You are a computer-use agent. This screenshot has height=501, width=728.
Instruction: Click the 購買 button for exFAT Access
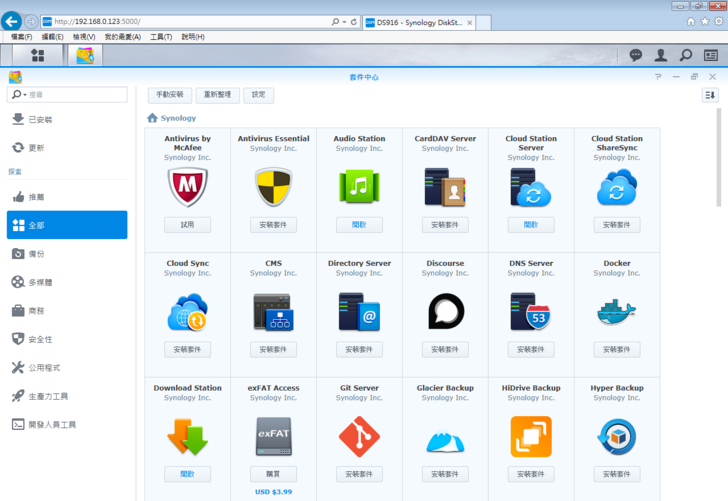[273, 474]
